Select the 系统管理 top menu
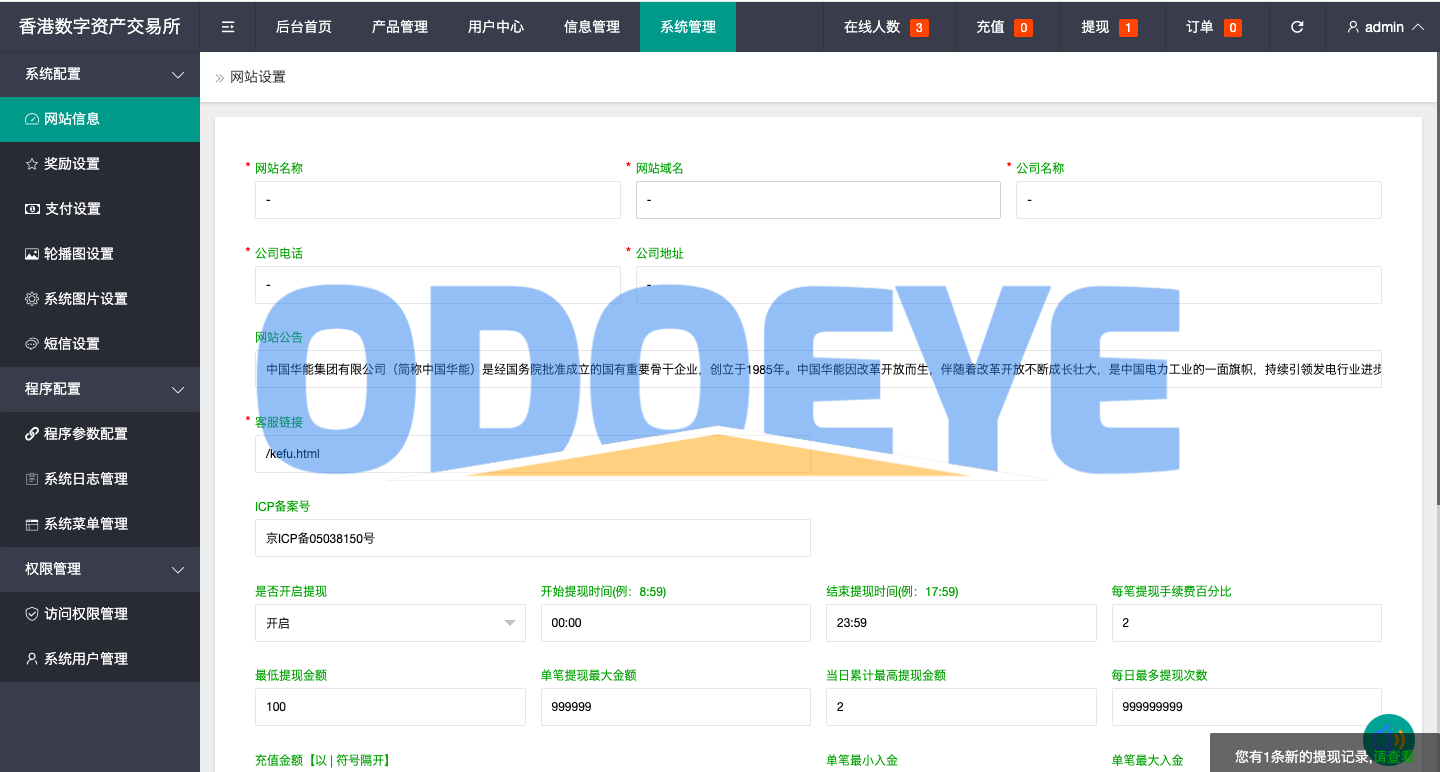 [688, 27]
